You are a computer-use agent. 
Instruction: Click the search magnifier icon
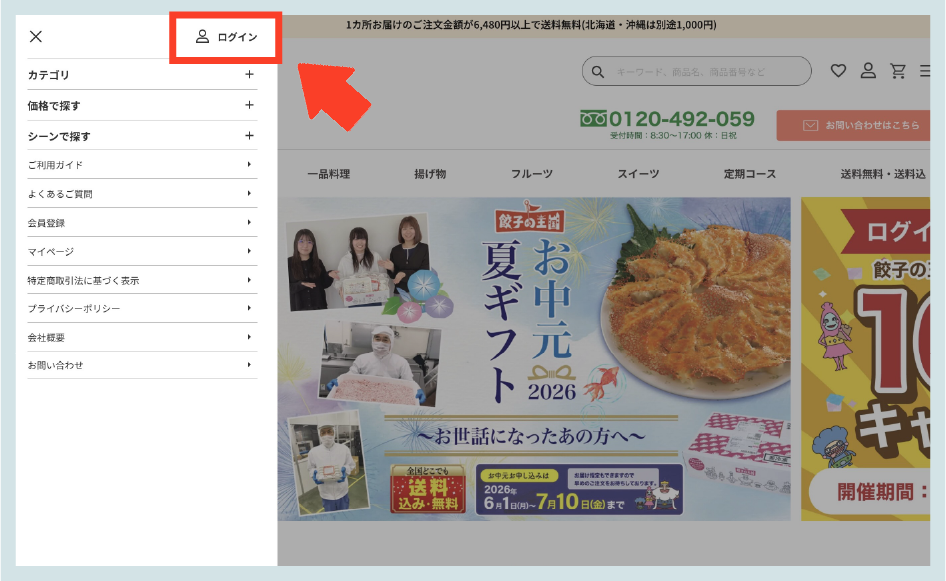(597, 72)
